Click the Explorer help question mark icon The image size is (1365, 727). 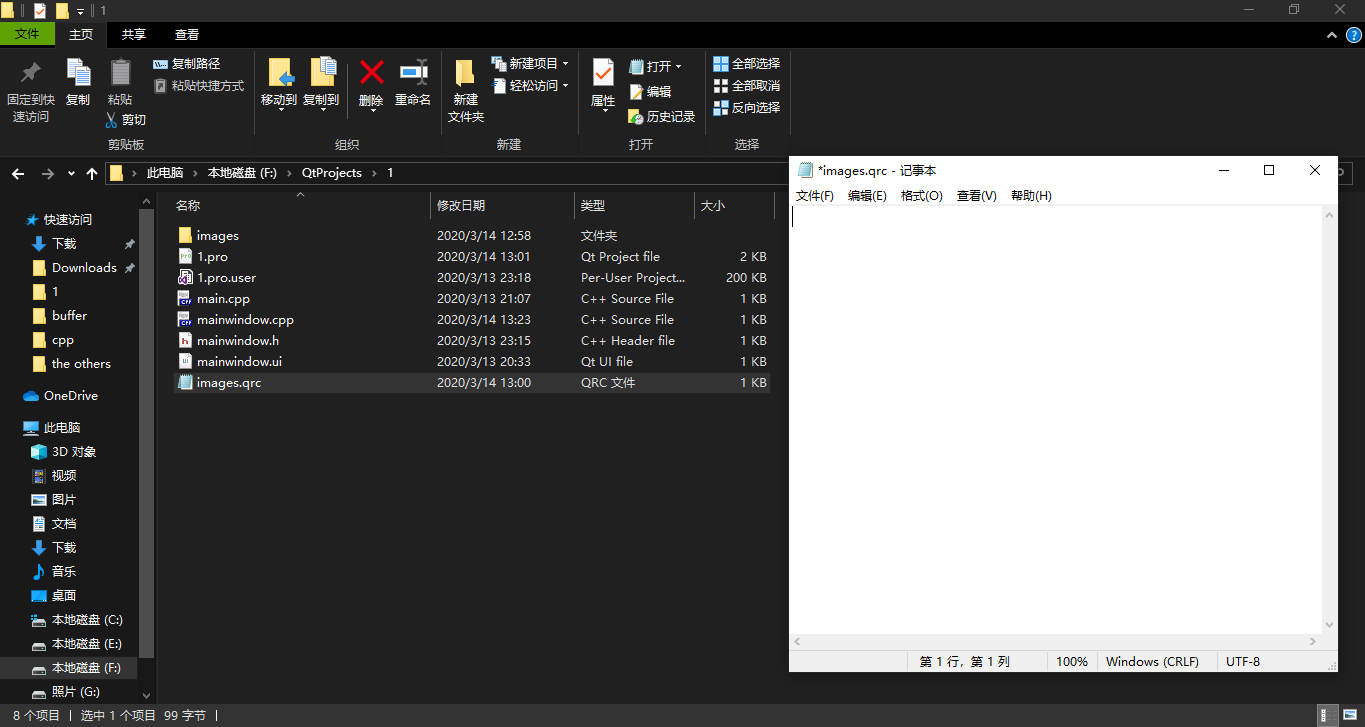tap(1353, 34)
